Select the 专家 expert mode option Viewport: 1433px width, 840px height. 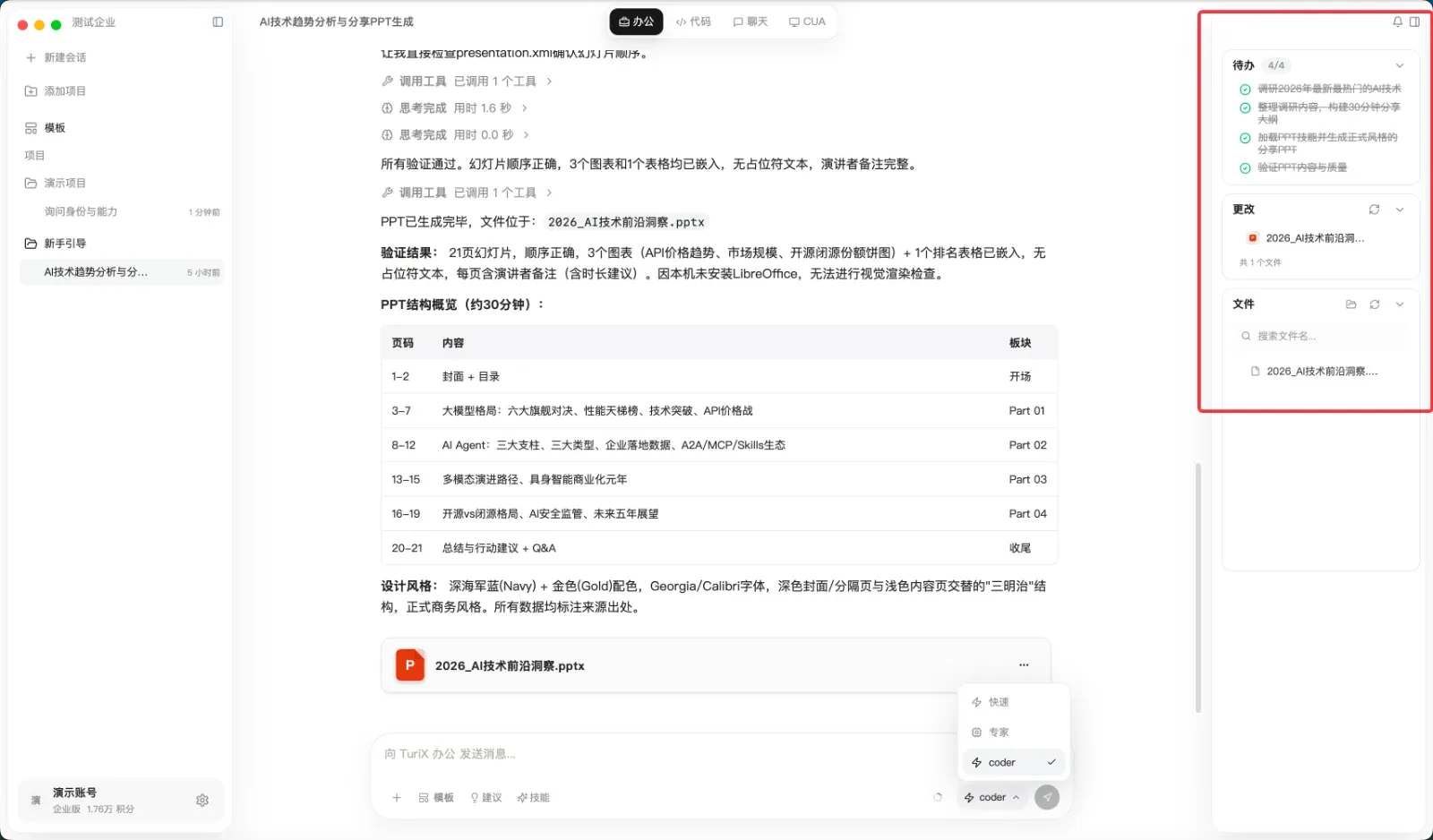click(1014, 733)
